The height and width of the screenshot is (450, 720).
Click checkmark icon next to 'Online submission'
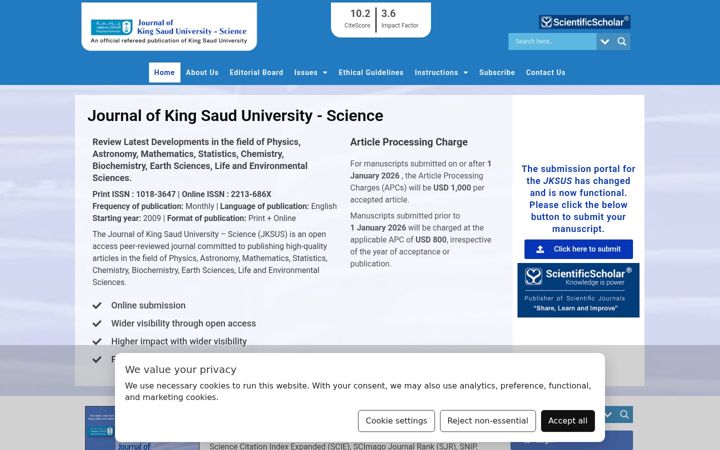[x=97, y=305]
